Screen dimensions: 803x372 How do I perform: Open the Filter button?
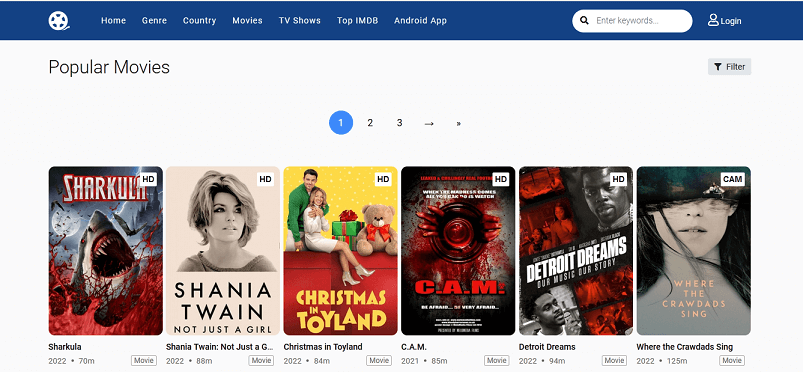729,67
